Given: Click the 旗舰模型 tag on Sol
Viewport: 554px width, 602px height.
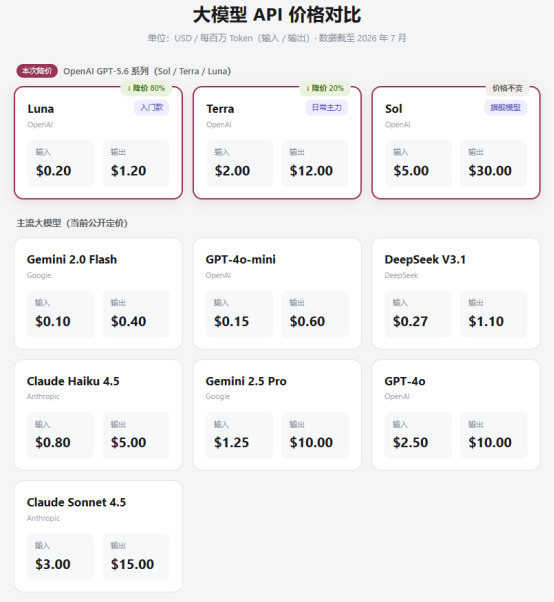Looking at the screenshot, I should click(x=506, y=108).
